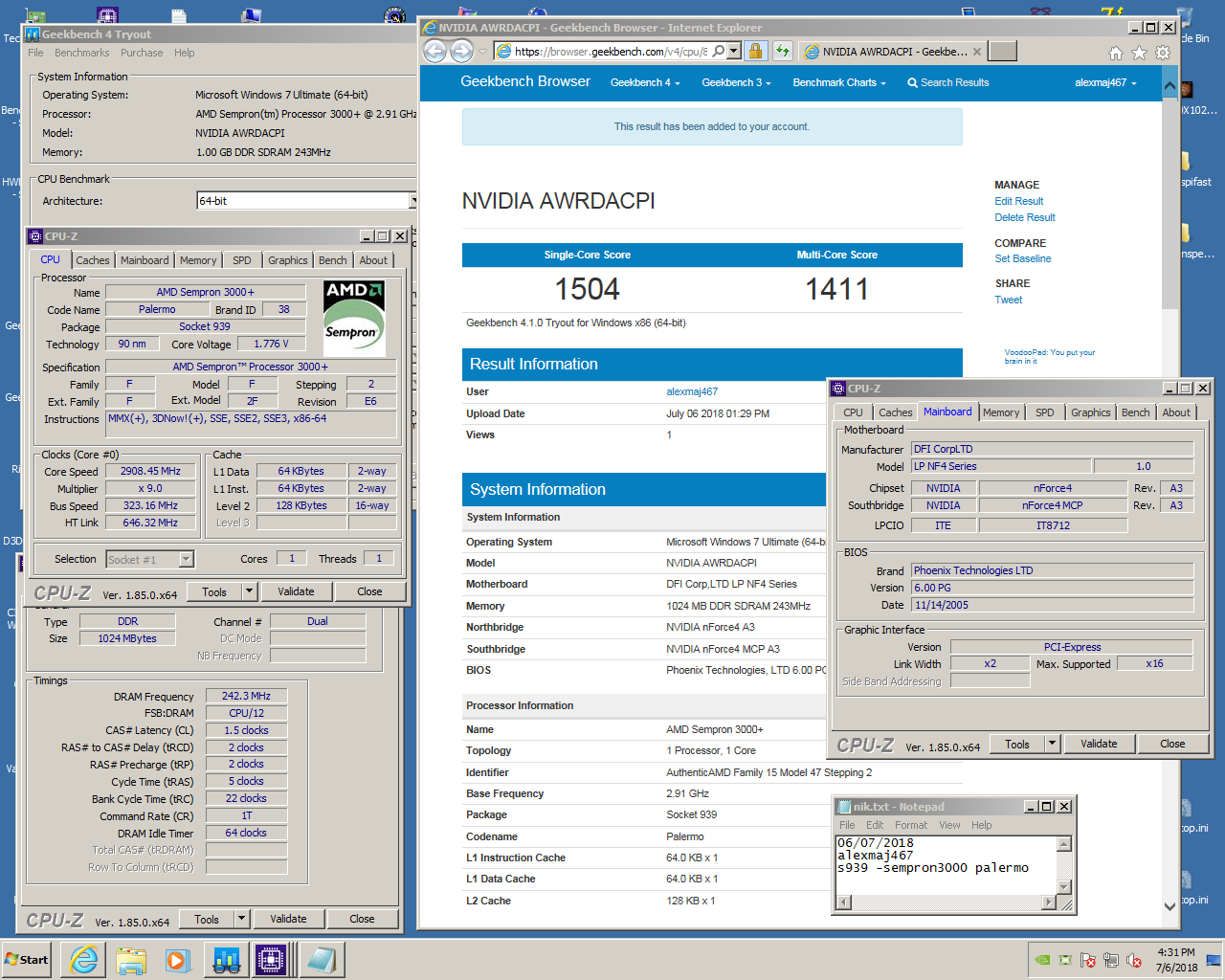This screenshot has height=980, width=1225.
Task: Expand the Geekbench 4 navigation menu
Action: click(x=645, y=82)
